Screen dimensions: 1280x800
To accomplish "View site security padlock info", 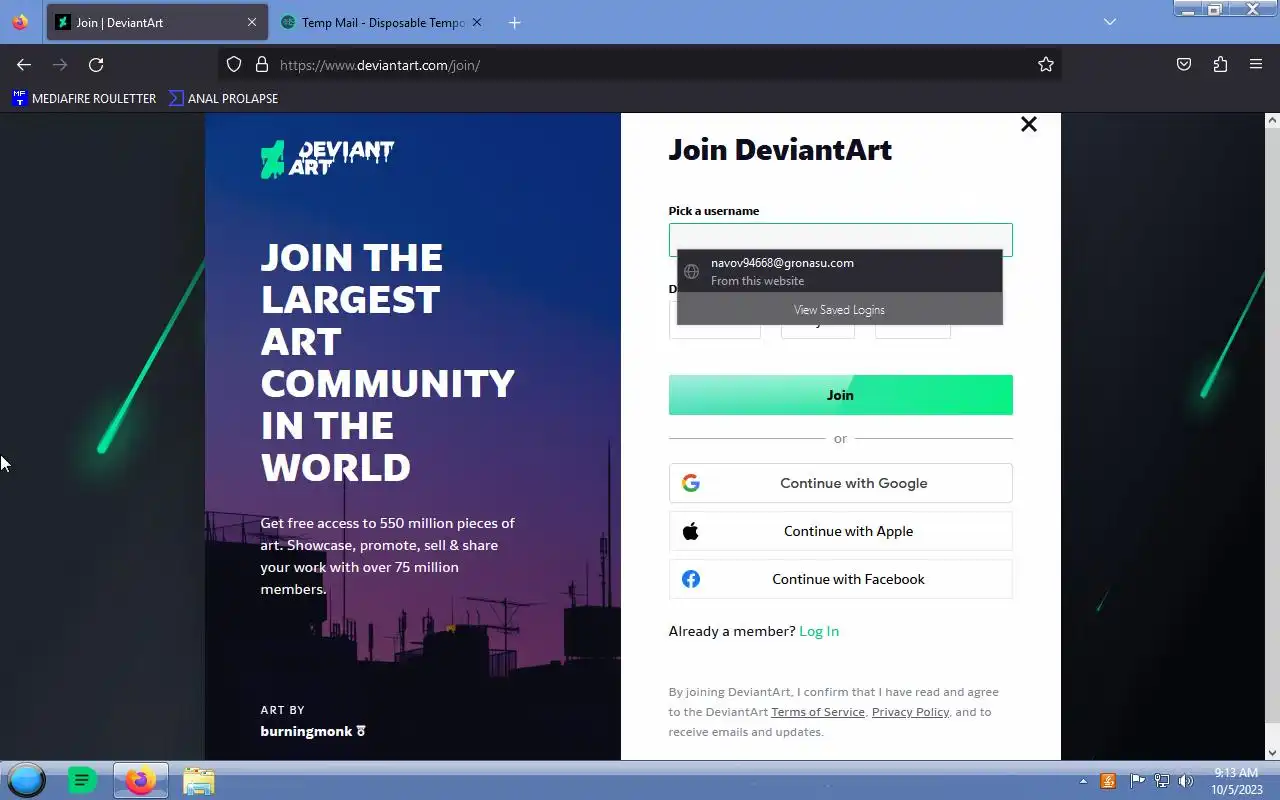I will [262, 65].
